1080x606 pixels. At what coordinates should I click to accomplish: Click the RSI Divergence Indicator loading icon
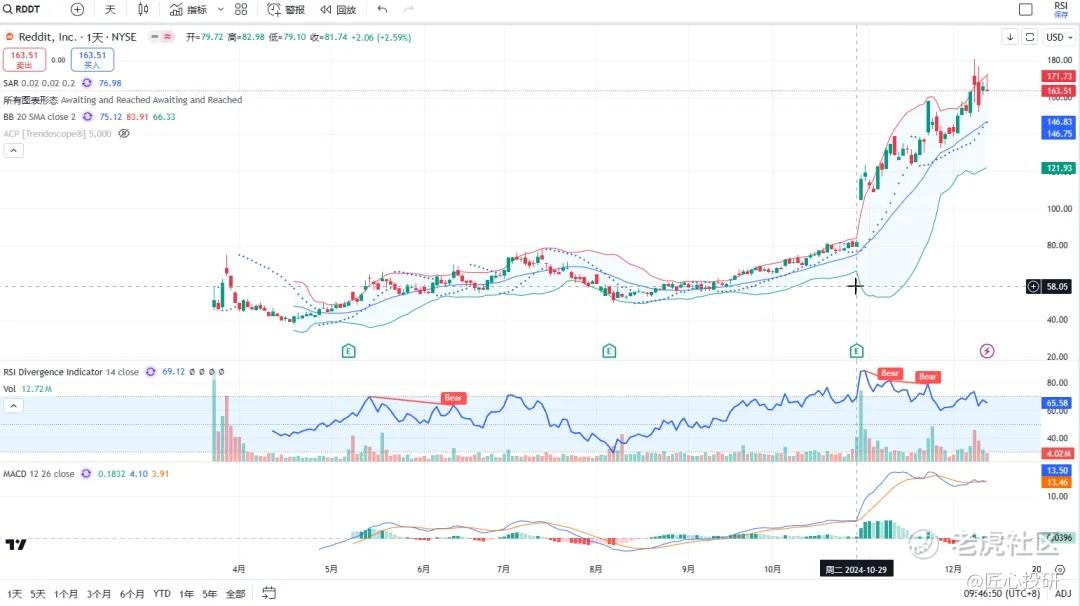coord(150,372)
